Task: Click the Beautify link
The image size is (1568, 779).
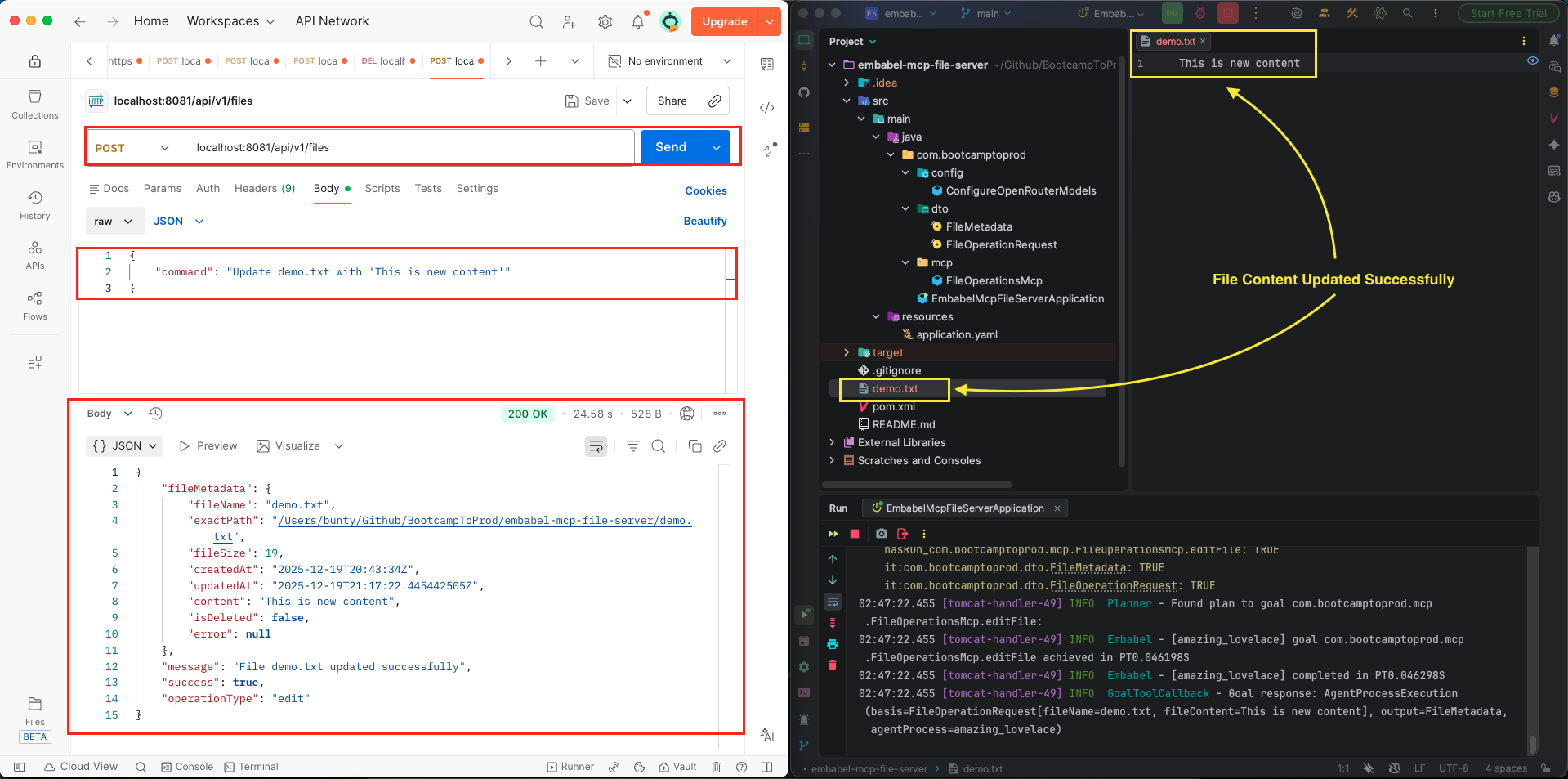Action: coord(704,222)
